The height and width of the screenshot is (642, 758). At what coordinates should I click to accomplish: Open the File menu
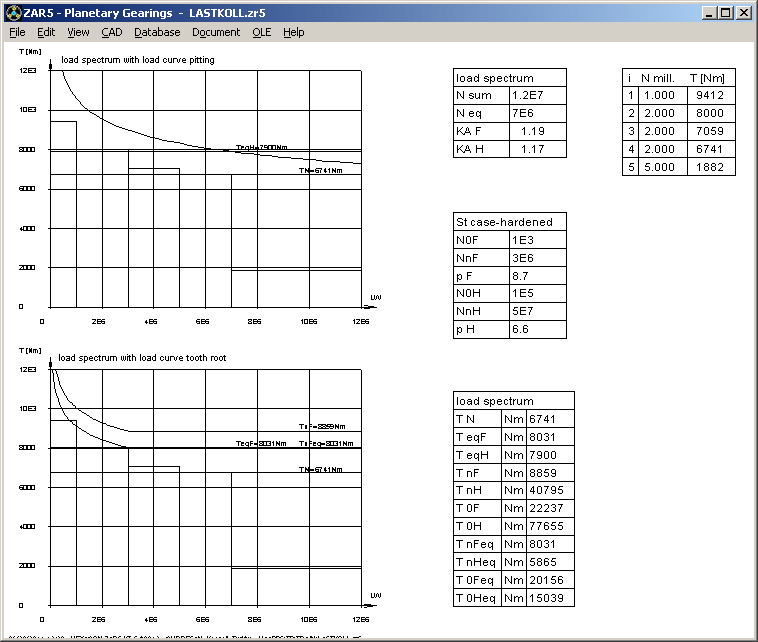(x=17, y=32)
